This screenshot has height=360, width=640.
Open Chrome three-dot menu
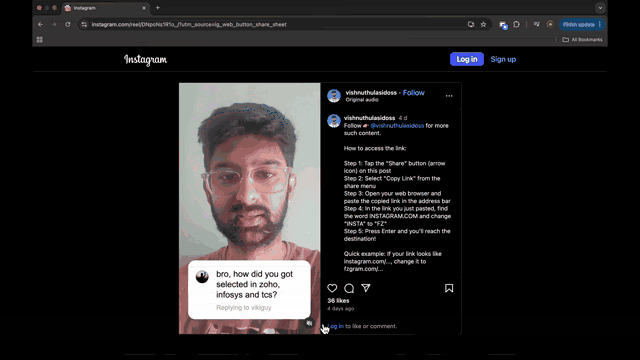(600, 24)
